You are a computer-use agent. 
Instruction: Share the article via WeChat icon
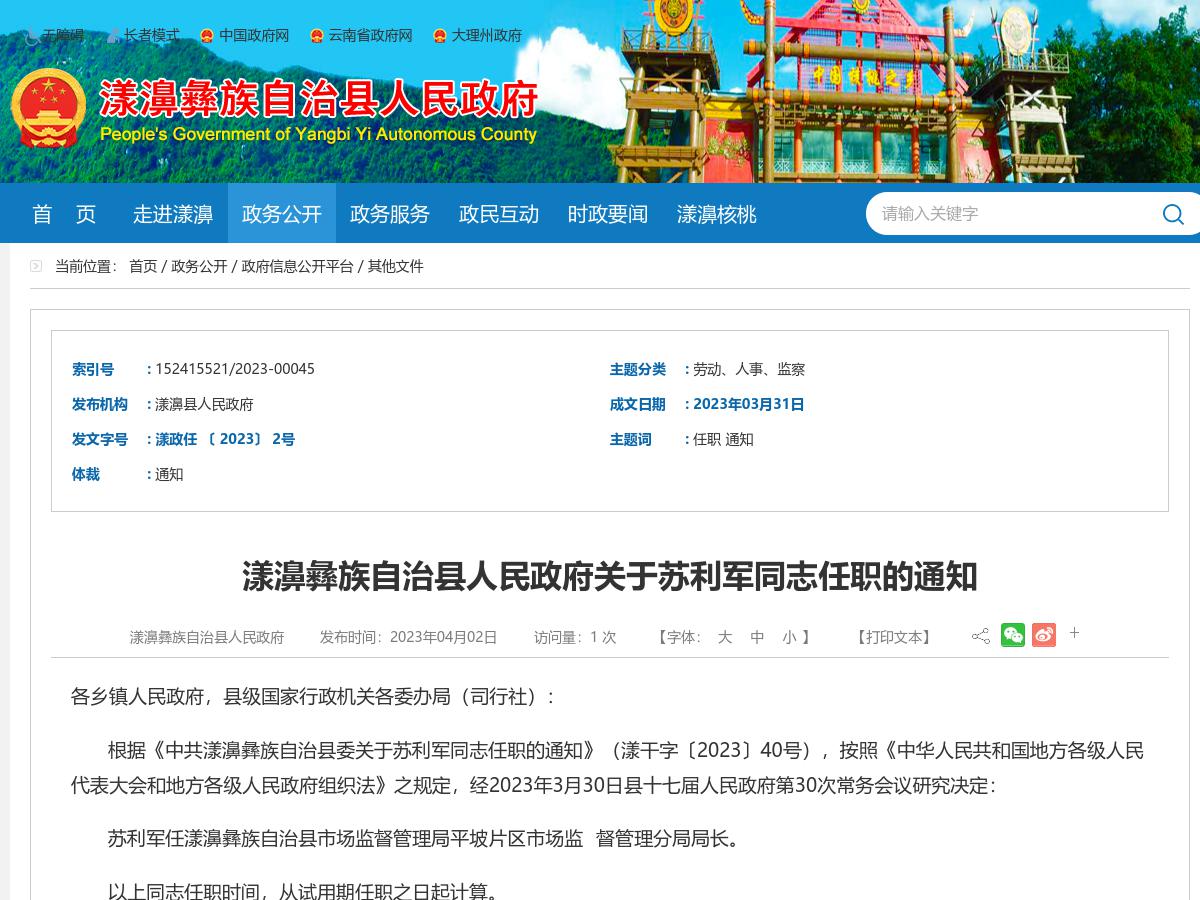pos(1013,635)
